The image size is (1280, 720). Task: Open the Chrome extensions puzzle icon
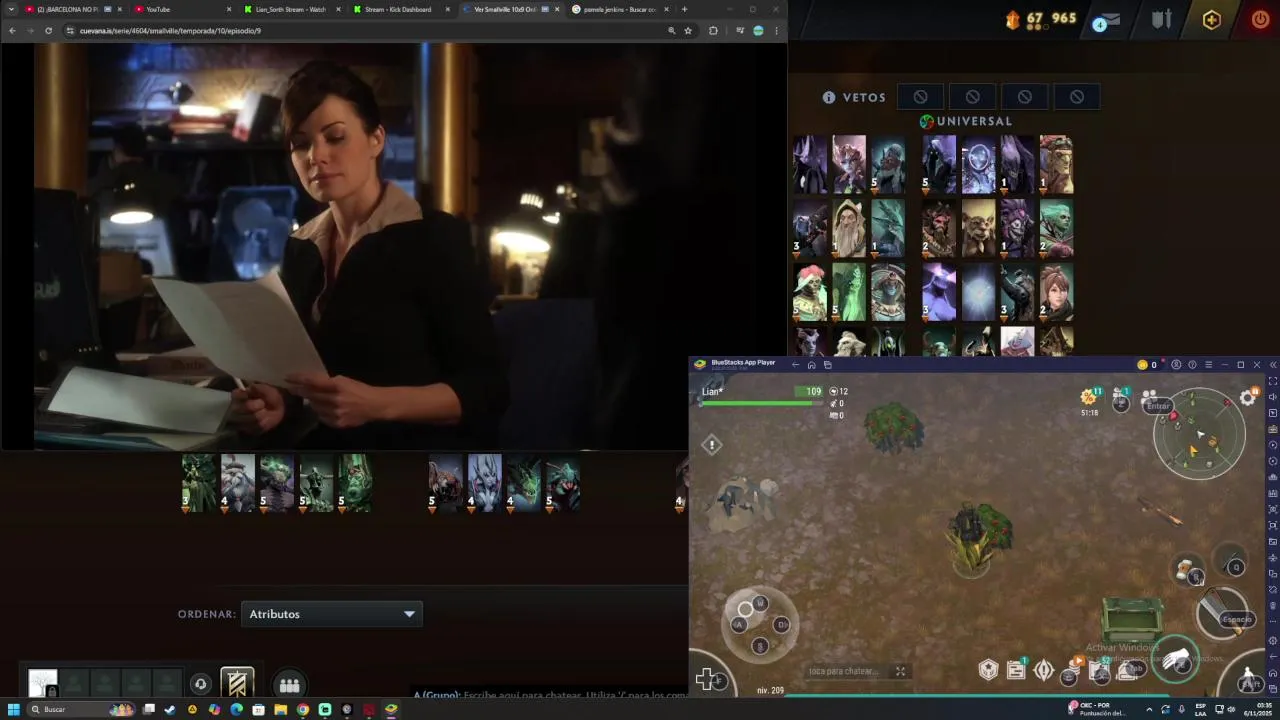(713, 31)
